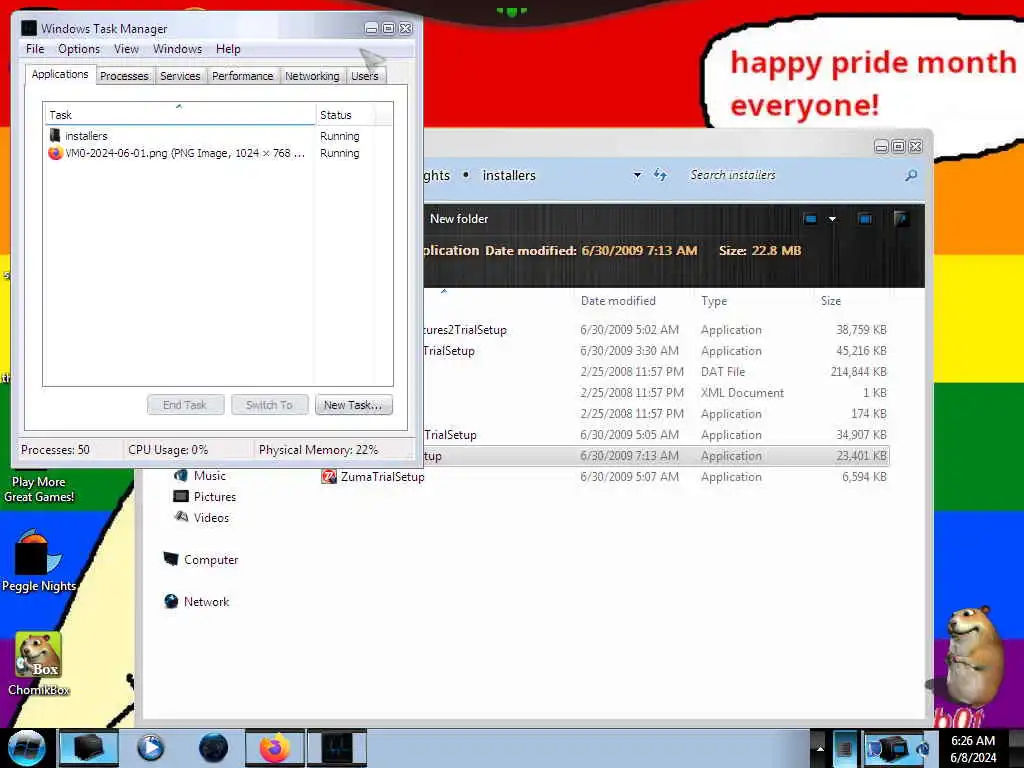Open the address bar history dropdown arrow
Screen dimensions: 1024x768
[x=637, y=175]
